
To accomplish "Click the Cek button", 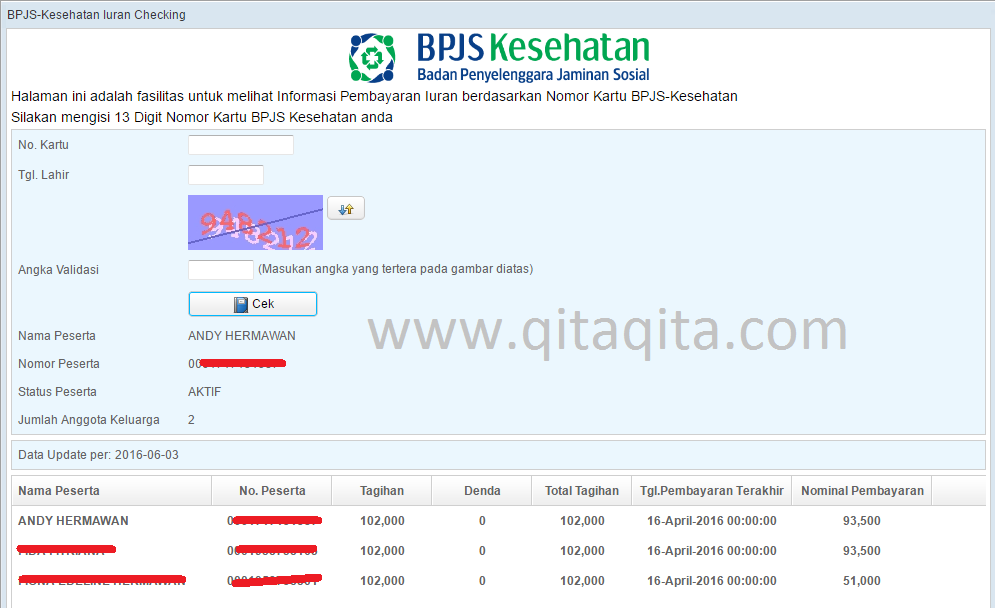I will 253,304.
